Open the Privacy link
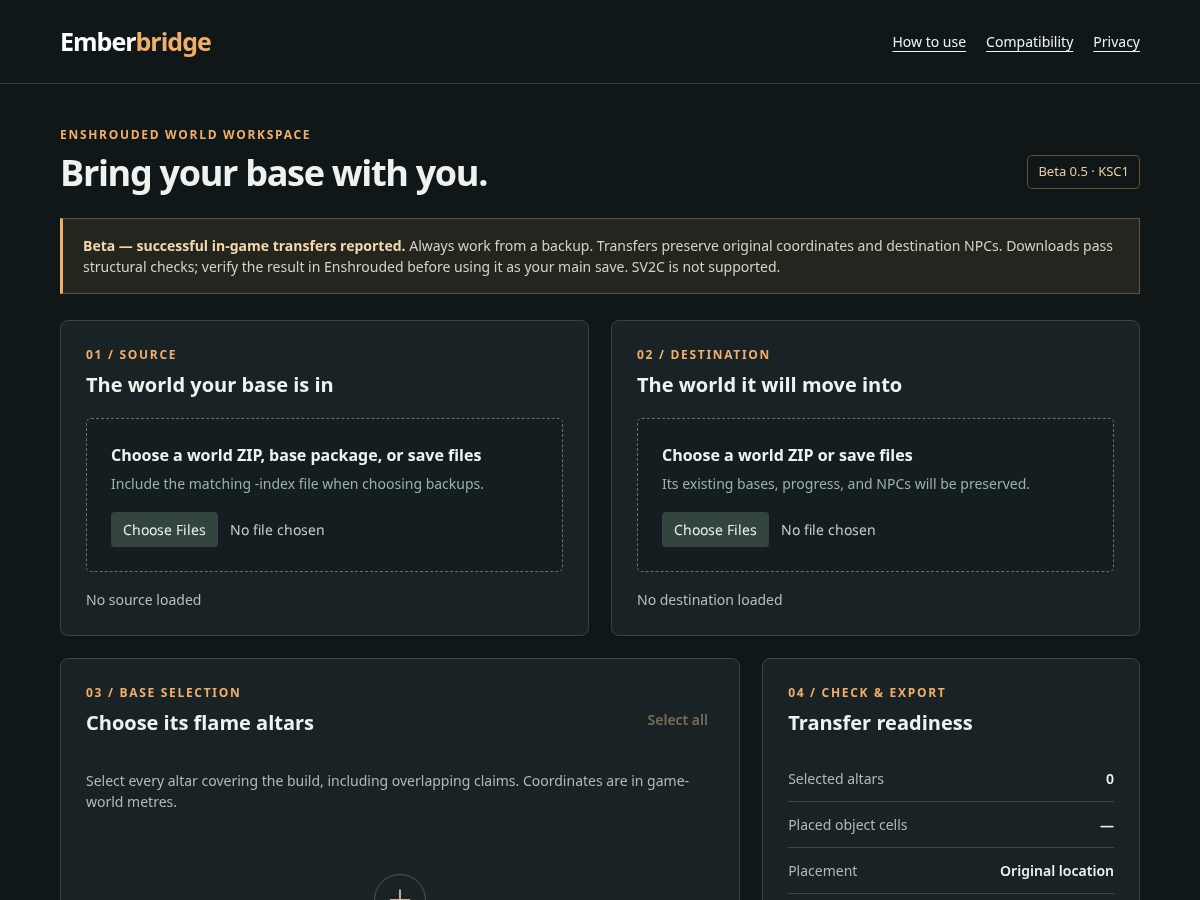This screenshot has height=900, width=1200. [1116, 42]
